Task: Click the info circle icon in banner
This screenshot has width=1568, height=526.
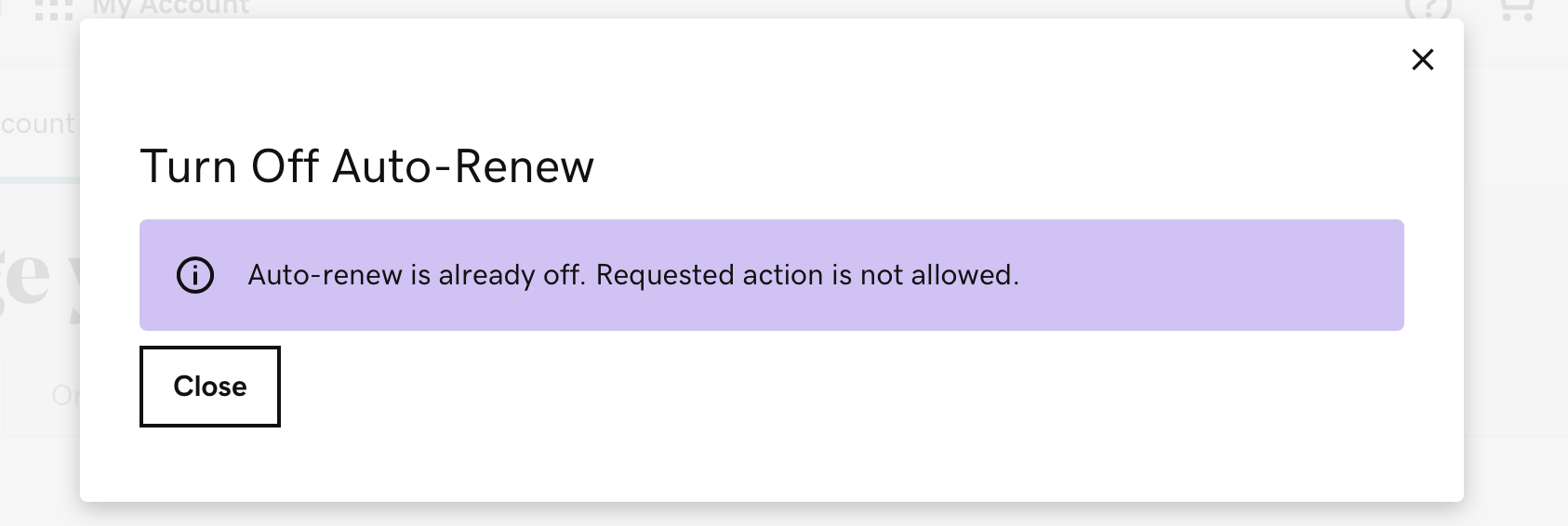Action: (195, 275)
